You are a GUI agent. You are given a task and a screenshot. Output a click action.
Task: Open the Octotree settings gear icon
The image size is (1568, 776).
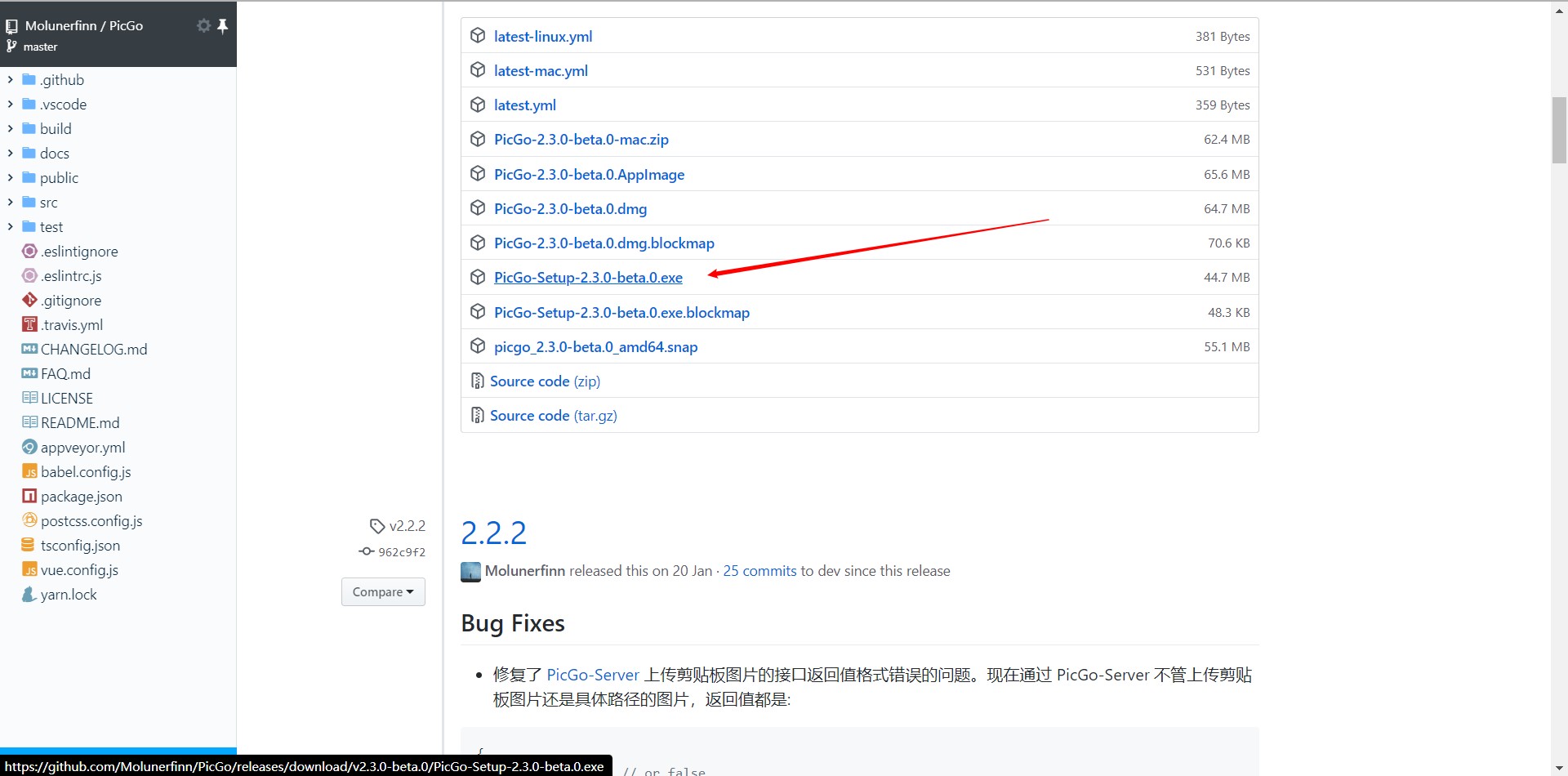(203, 25)
